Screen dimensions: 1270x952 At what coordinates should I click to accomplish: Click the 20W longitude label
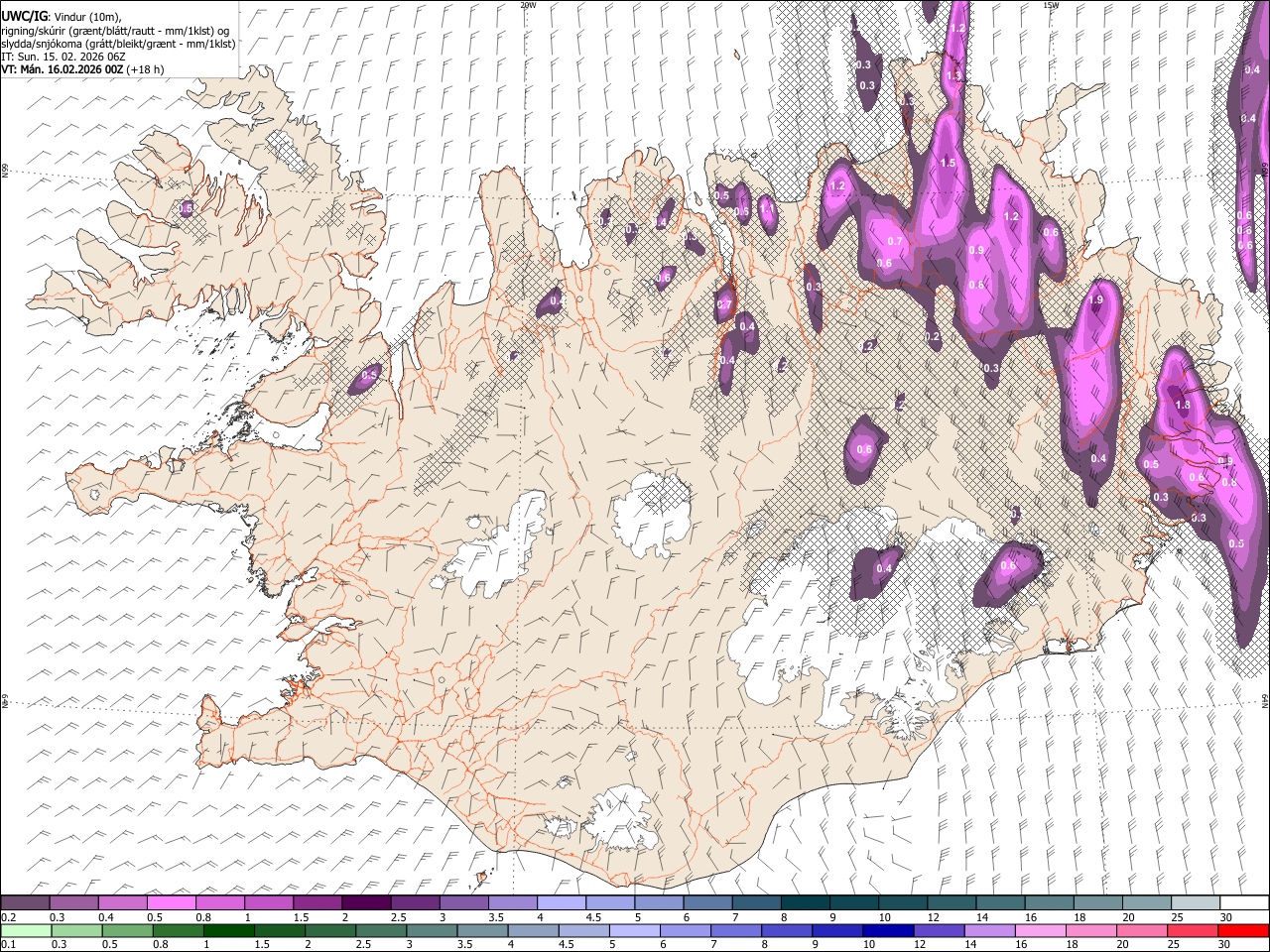point(528,5)
